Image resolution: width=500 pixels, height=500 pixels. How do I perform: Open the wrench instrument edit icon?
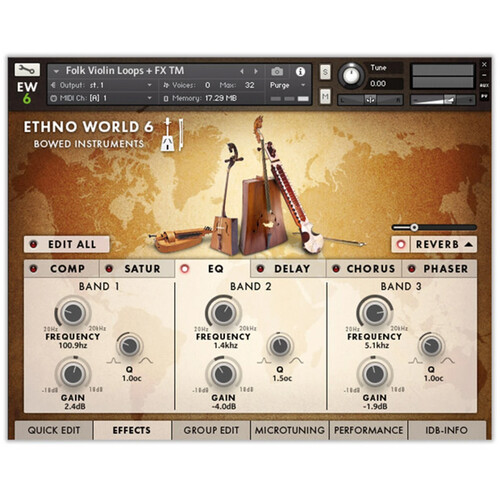pyautogui.click(x=27, y=69)
